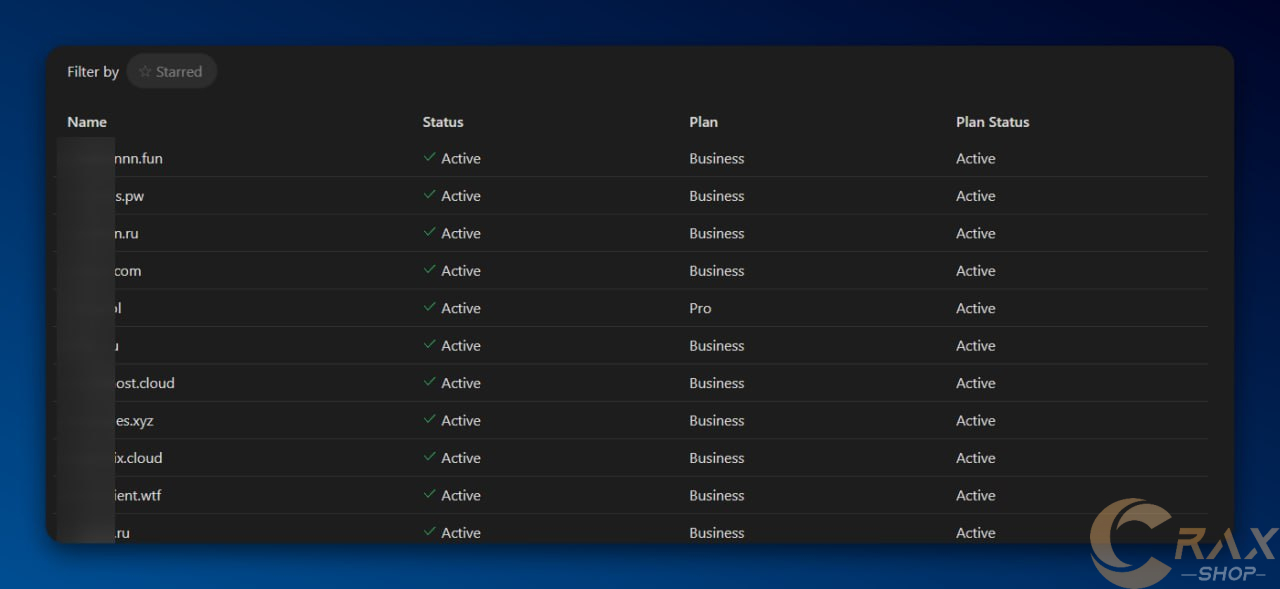
Task: Click the Plan column header
Action: pos(703,122)
